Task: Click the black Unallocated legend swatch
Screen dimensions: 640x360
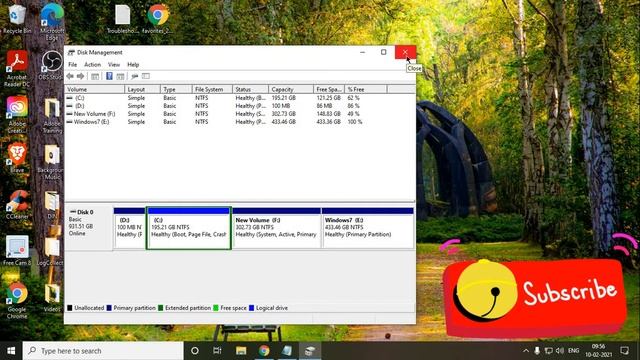Action: coord(69,308)
